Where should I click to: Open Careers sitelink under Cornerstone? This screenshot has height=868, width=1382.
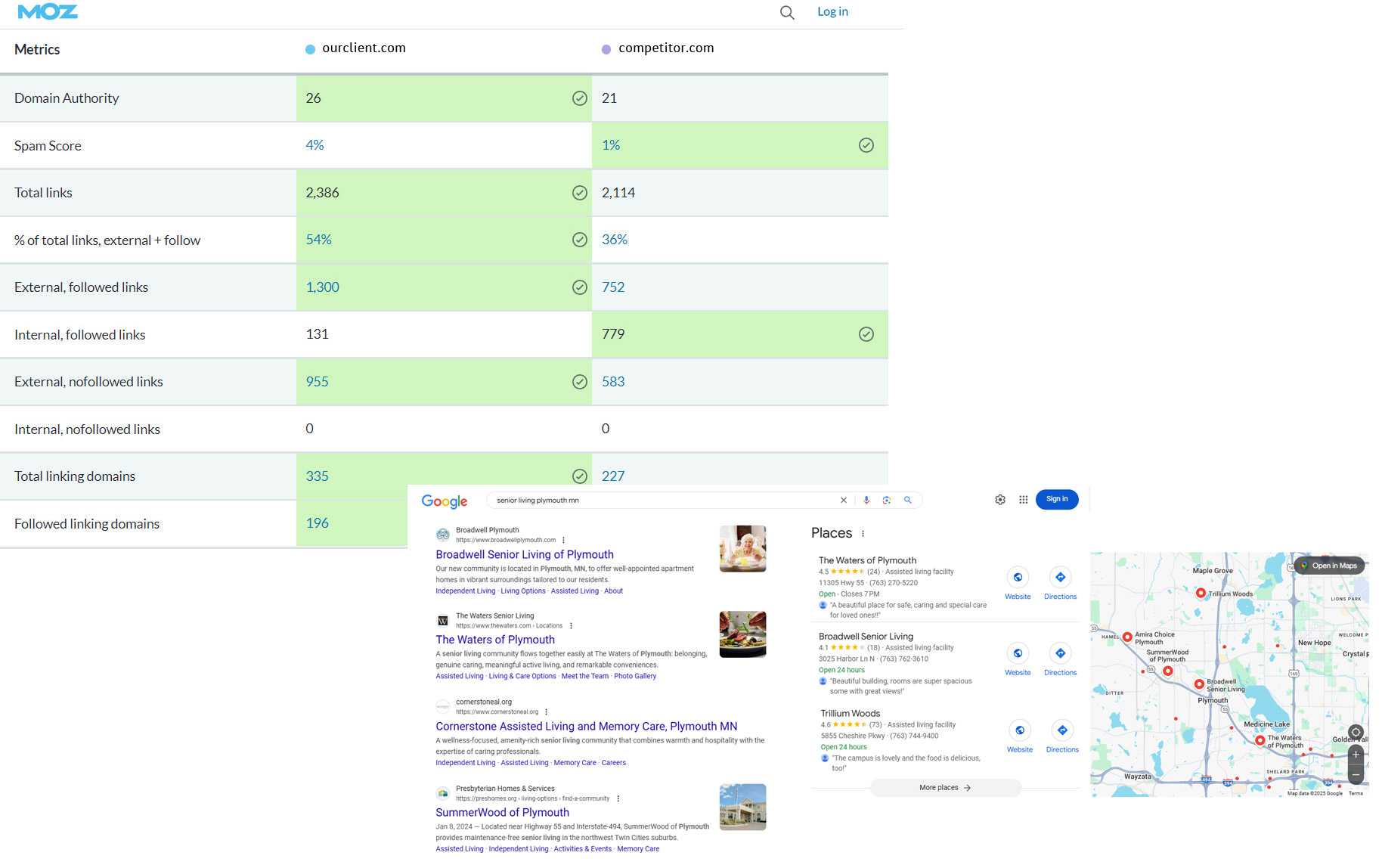[x=614, y=763]
